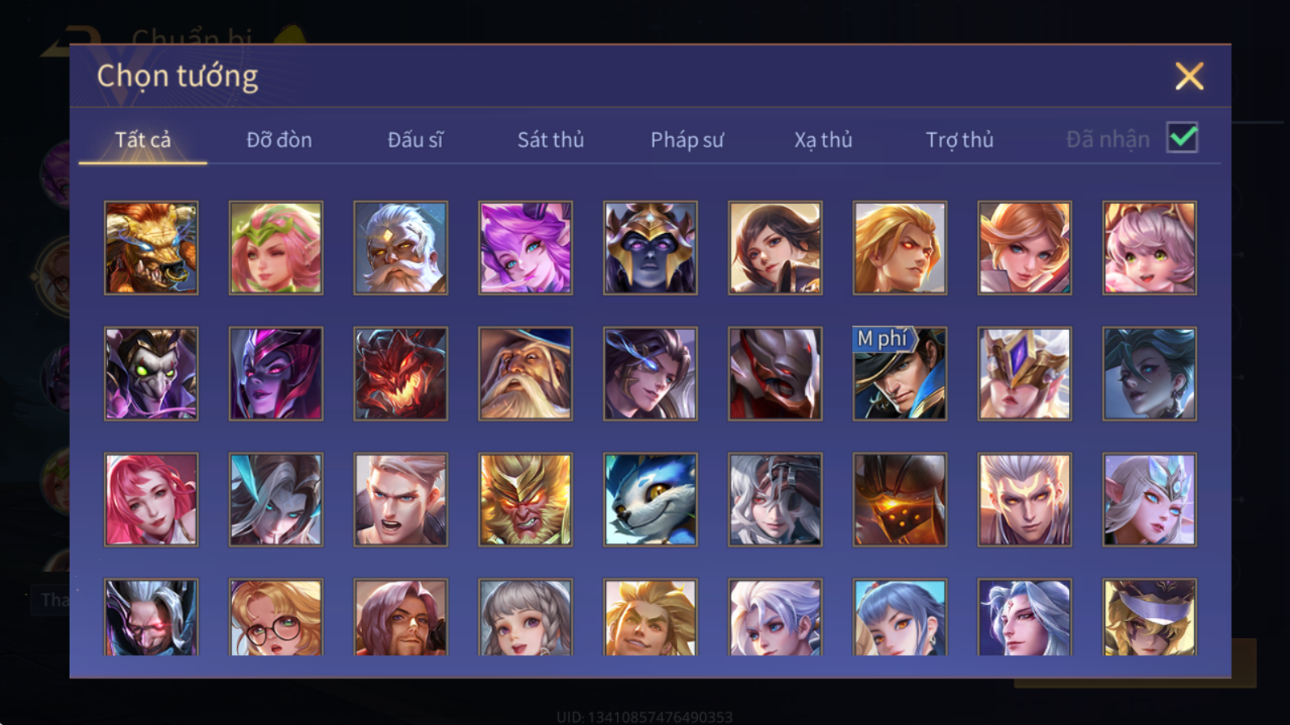Pick the hero portrait labeled M phí

click(900, 374)
